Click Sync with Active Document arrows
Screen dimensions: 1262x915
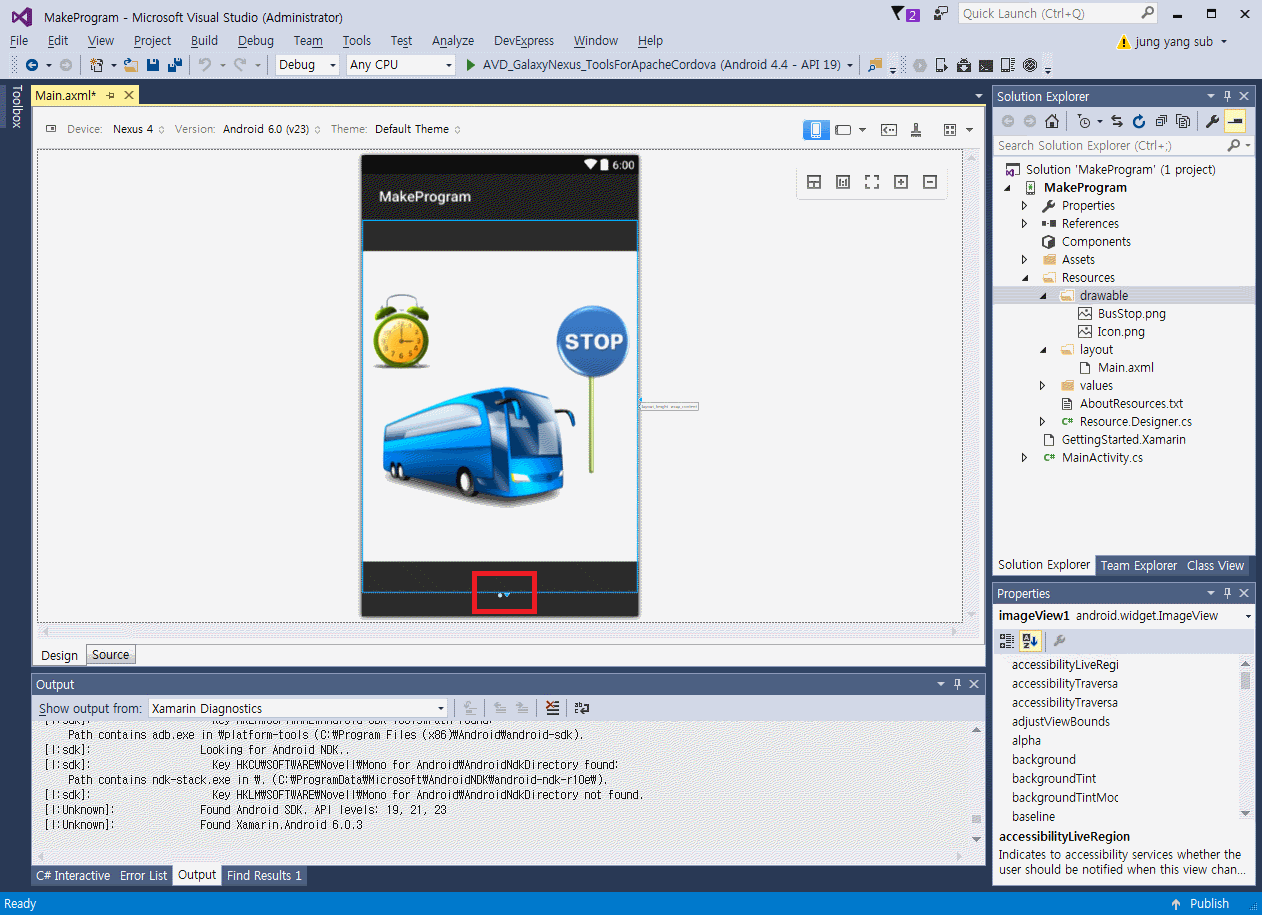pos(1117,121)
